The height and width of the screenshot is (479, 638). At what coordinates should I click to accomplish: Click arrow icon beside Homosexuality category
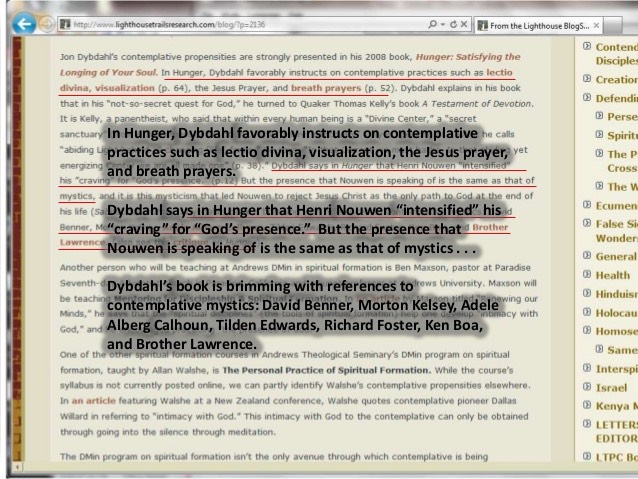coord(587,330)
